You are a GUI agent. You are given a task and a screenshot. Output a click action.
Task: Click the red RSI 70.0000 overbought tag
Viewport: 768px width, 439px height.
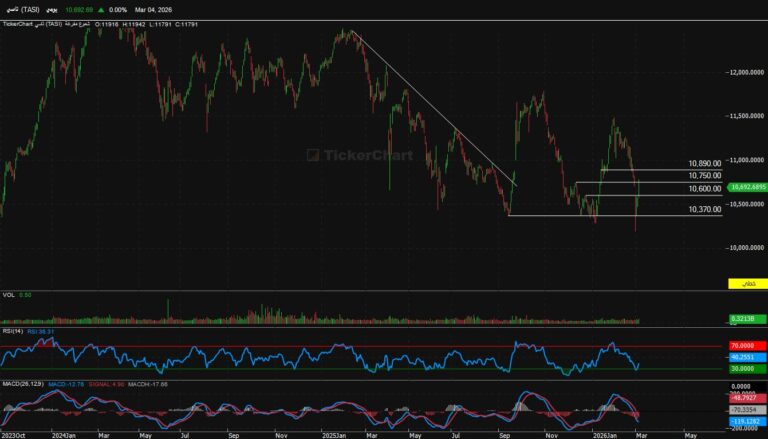click(744, 346)
